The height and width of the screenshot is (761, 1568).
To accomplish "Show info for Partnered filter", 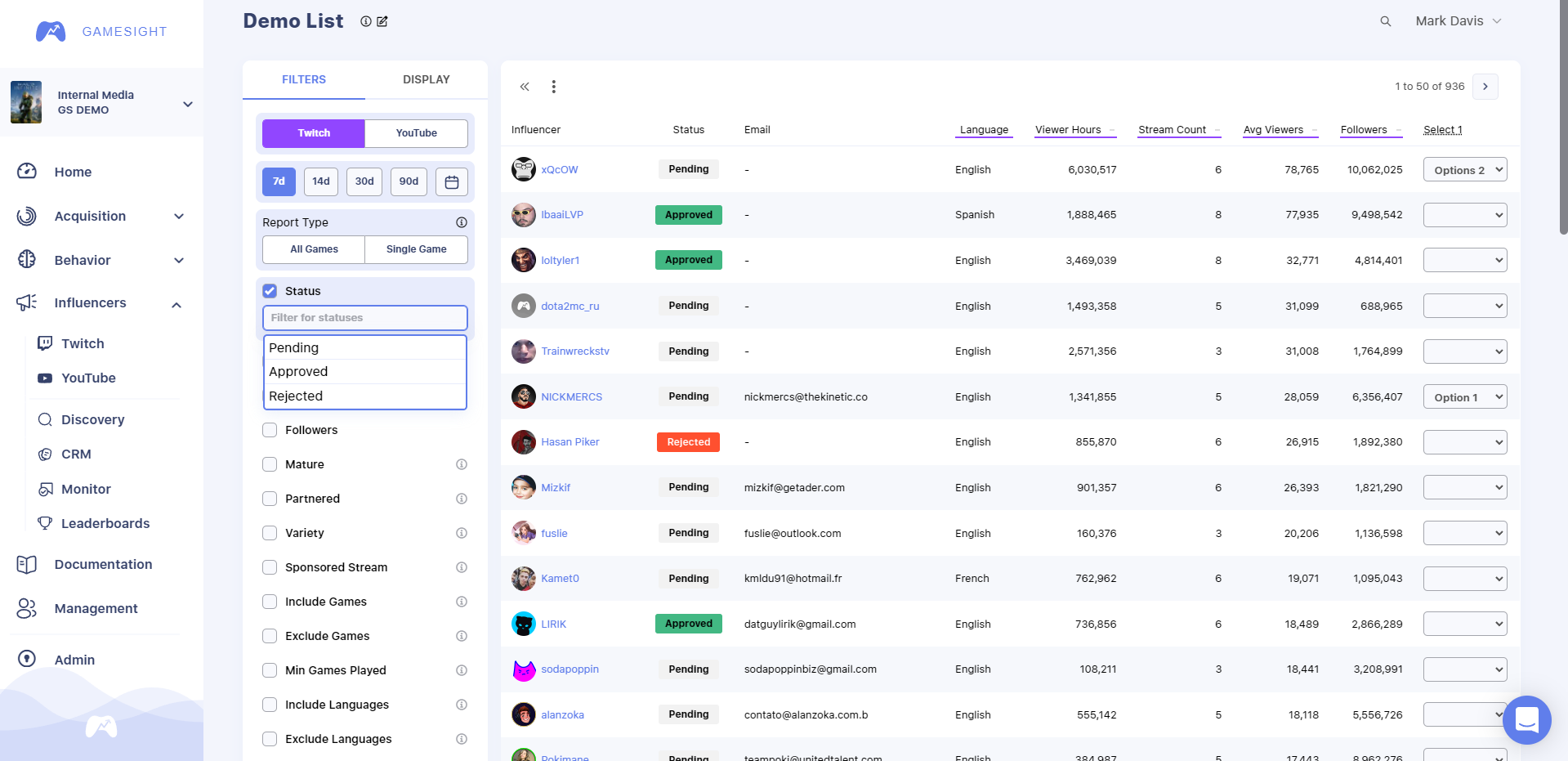I will click(x=462, y=499).
